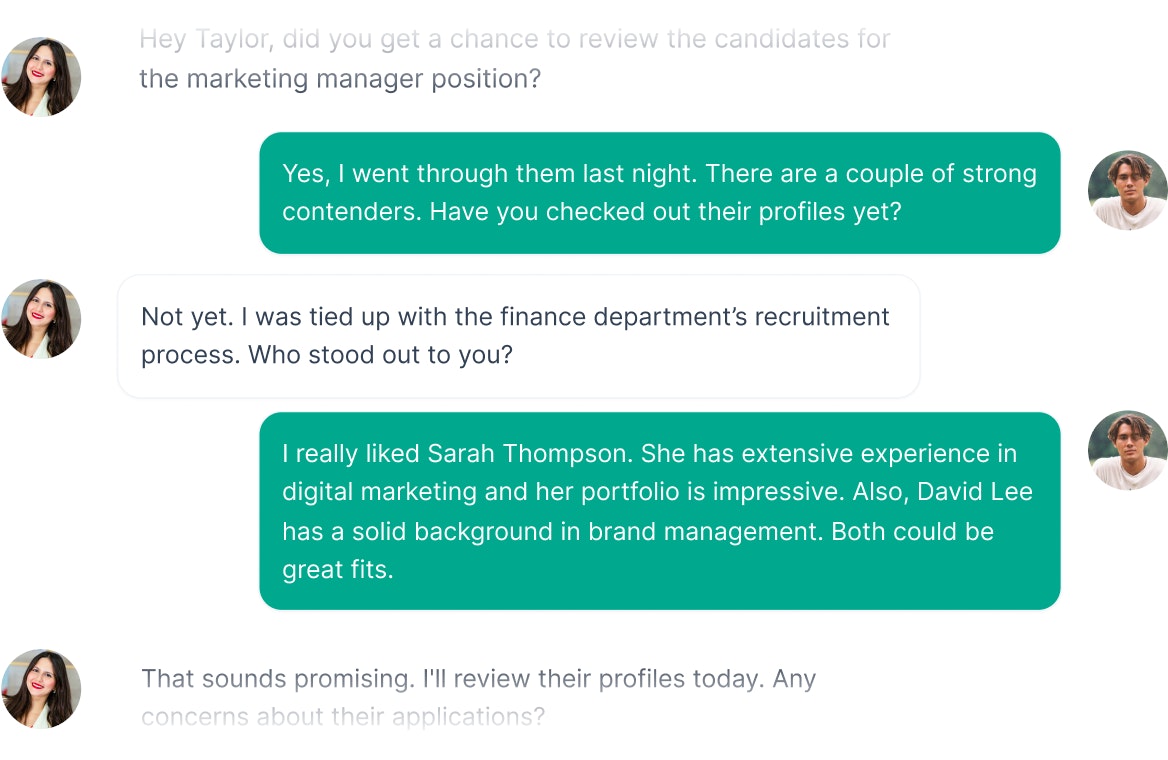
Task: Select the 'That sounds promising' message line
Action: [478, 679]
